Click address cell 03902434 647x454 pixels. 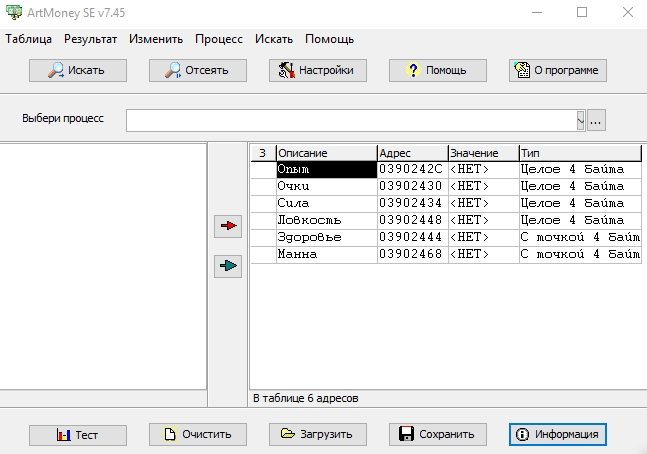tap(413, 203)
